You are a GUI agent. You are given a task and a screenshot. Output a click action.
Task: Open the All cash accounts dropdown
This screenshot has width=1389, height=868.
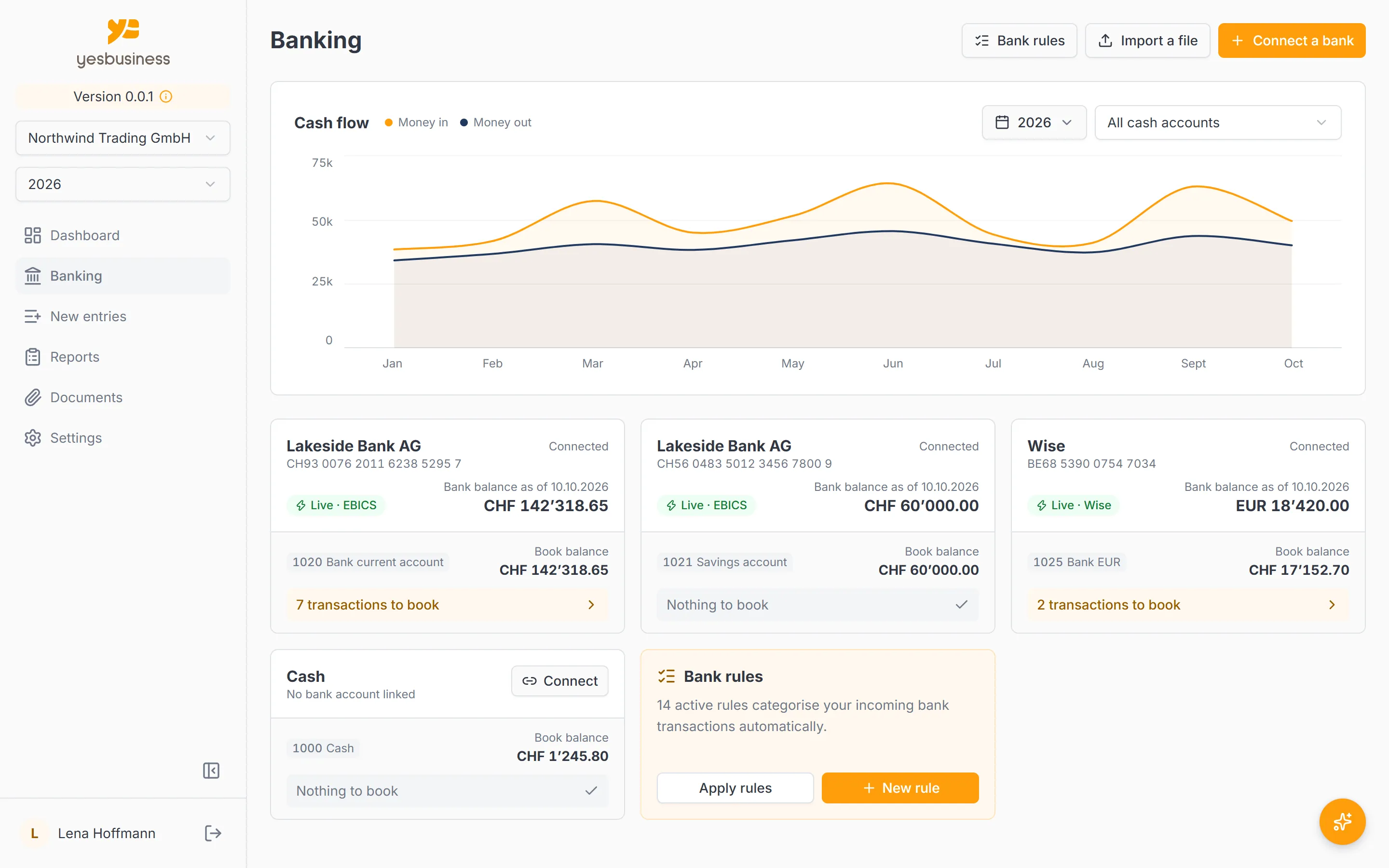pyautogui.click(x=1218, y=122)
